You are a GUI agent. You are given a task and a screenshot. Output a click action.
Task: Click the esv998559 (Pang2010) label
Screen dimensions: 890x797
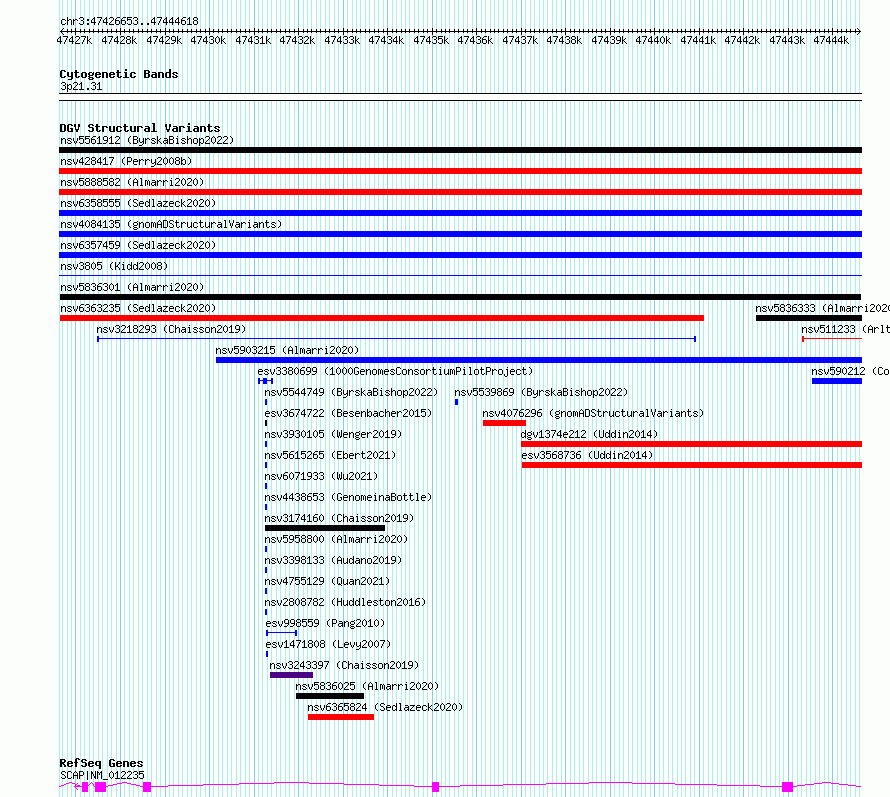(x=325, y=623)
